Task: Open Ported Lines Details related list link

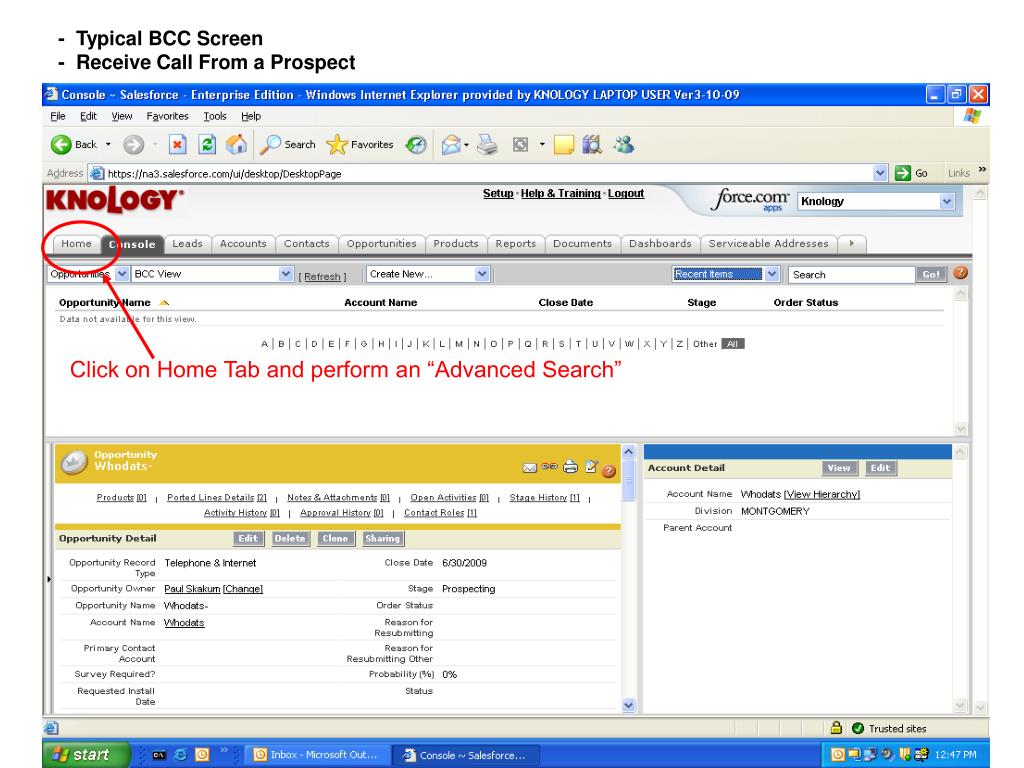Action: click(217, 498)
